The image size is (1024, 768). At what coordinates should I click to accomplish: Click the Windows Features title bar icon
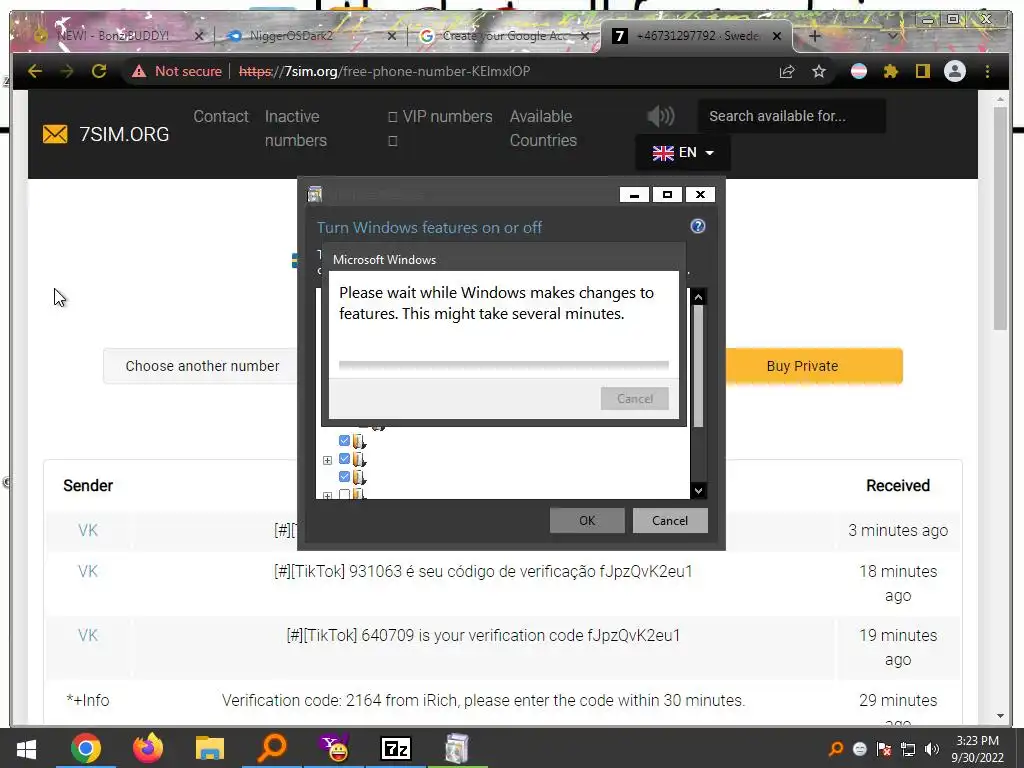[315, 194]
